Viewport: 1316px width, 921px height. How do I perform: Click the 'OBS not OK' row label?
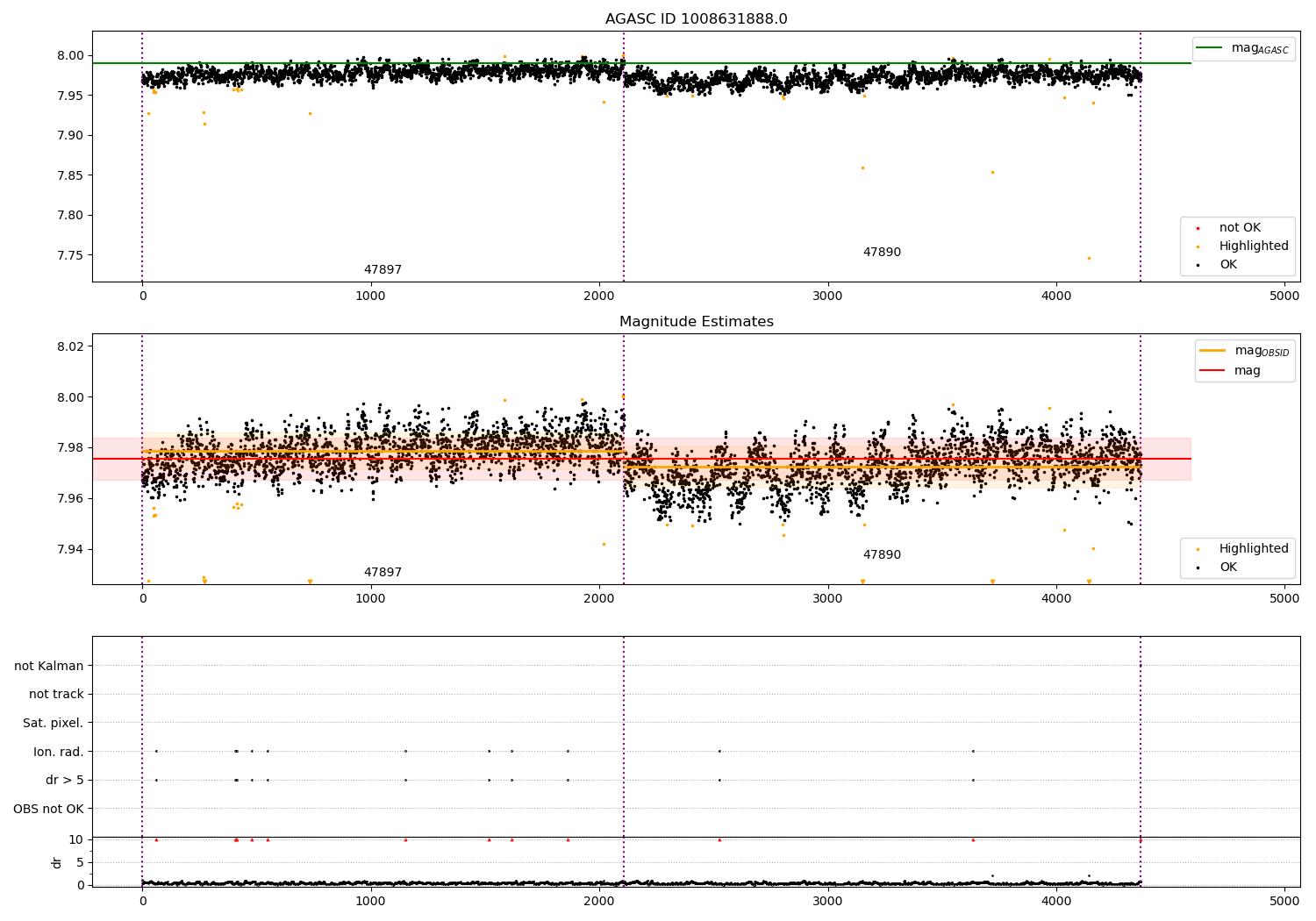pyautogui.click(x=49, y=809)
